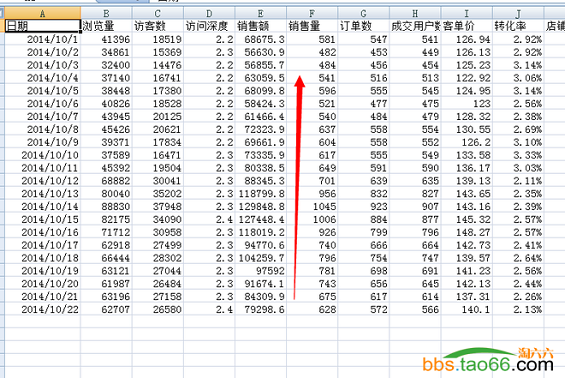Image resolution: width=565 pixels, height=378 pixels.
Task: Select unit price cell 140.1
Action: click(467, 309)
